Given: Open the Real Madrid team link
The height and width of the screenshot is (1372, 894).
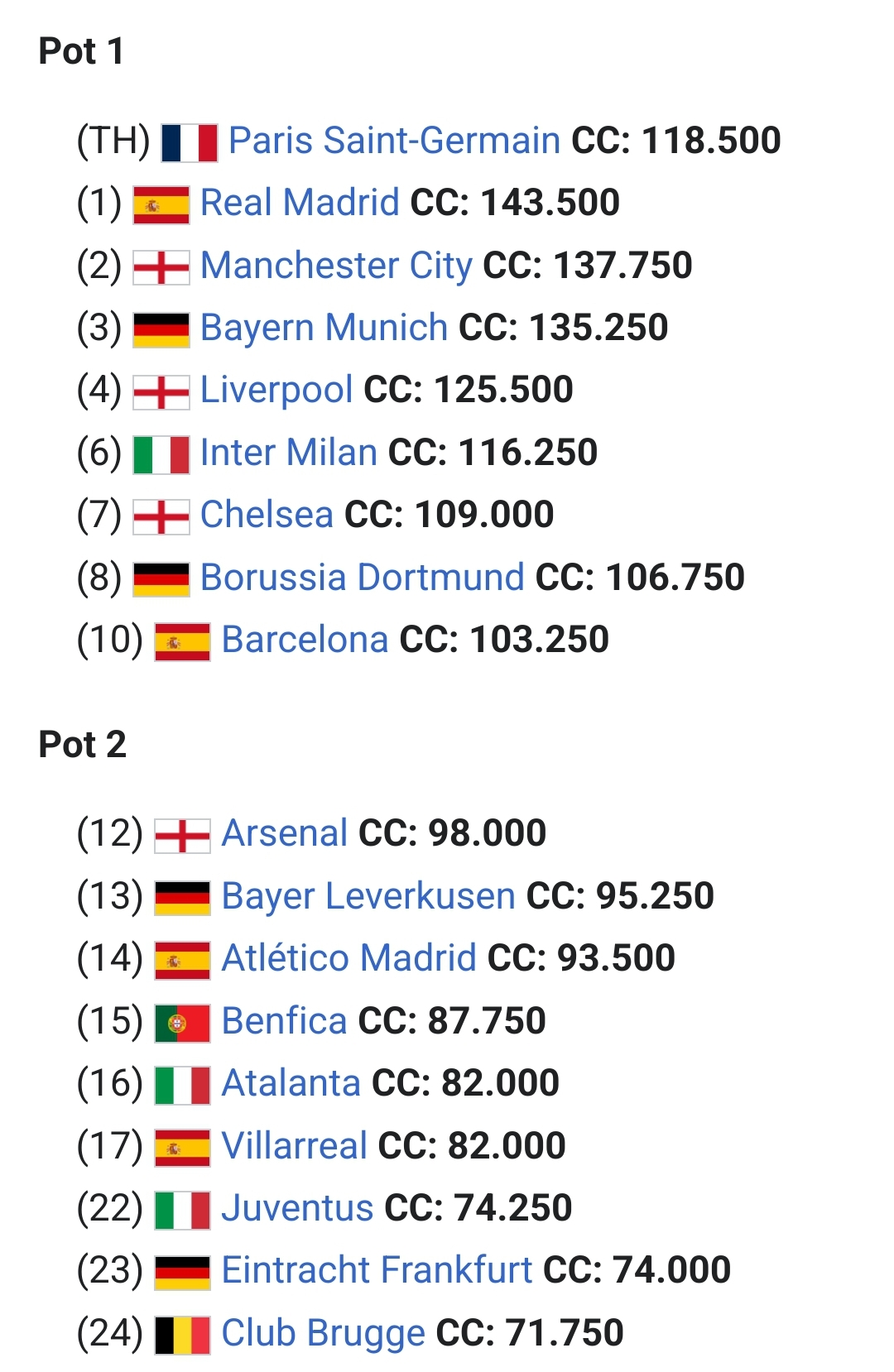Looking at the screenshot, I should [x=300, y=203].
